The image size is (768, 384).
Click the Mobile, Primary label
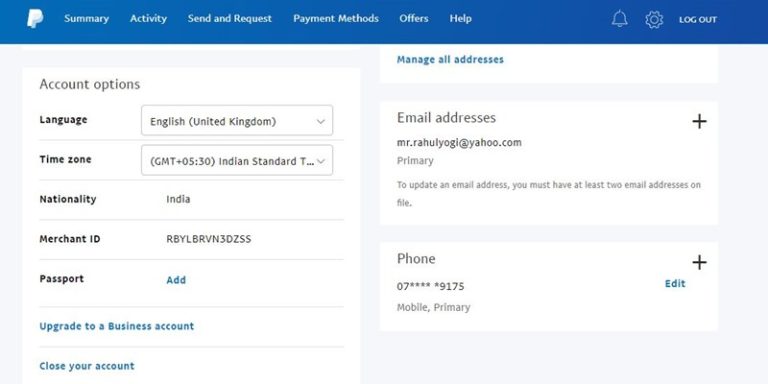(x=433, y=308)
